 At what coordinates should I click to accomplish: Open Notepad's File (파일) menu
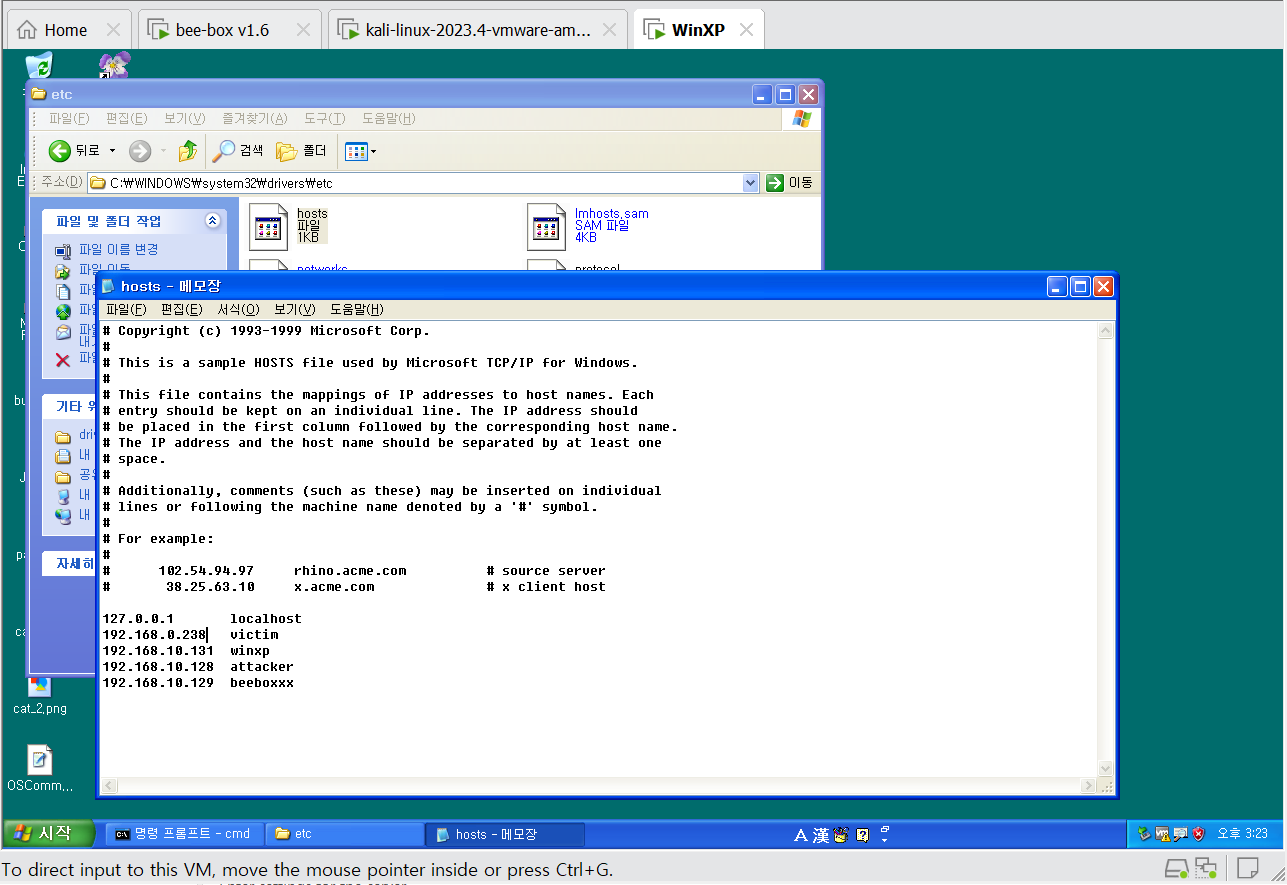coord(126,309)
